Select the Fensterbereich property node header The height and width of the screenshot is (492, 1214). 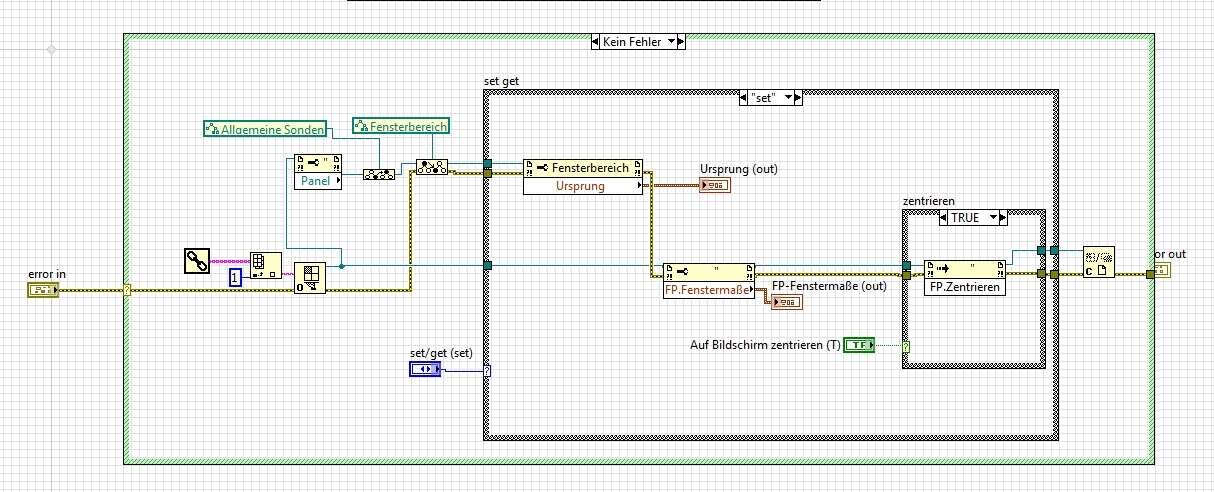point(583,168)
